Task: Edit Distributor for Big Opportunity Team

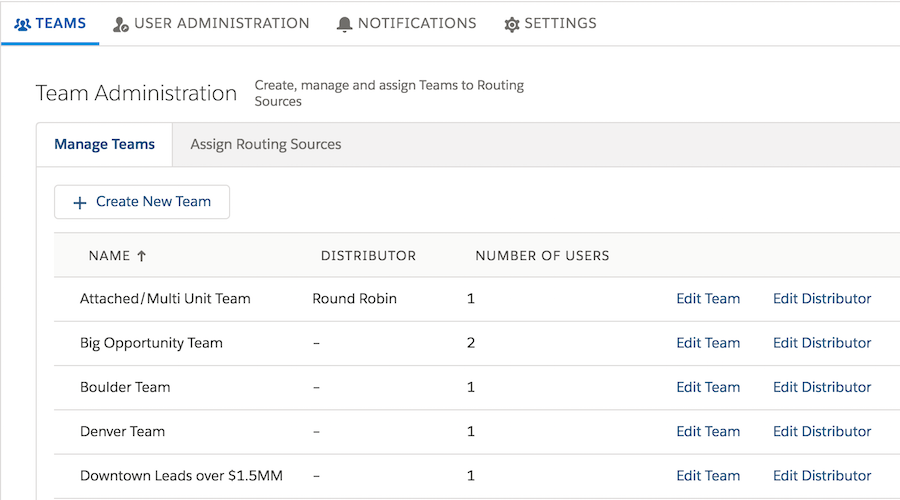Action: 822,343
